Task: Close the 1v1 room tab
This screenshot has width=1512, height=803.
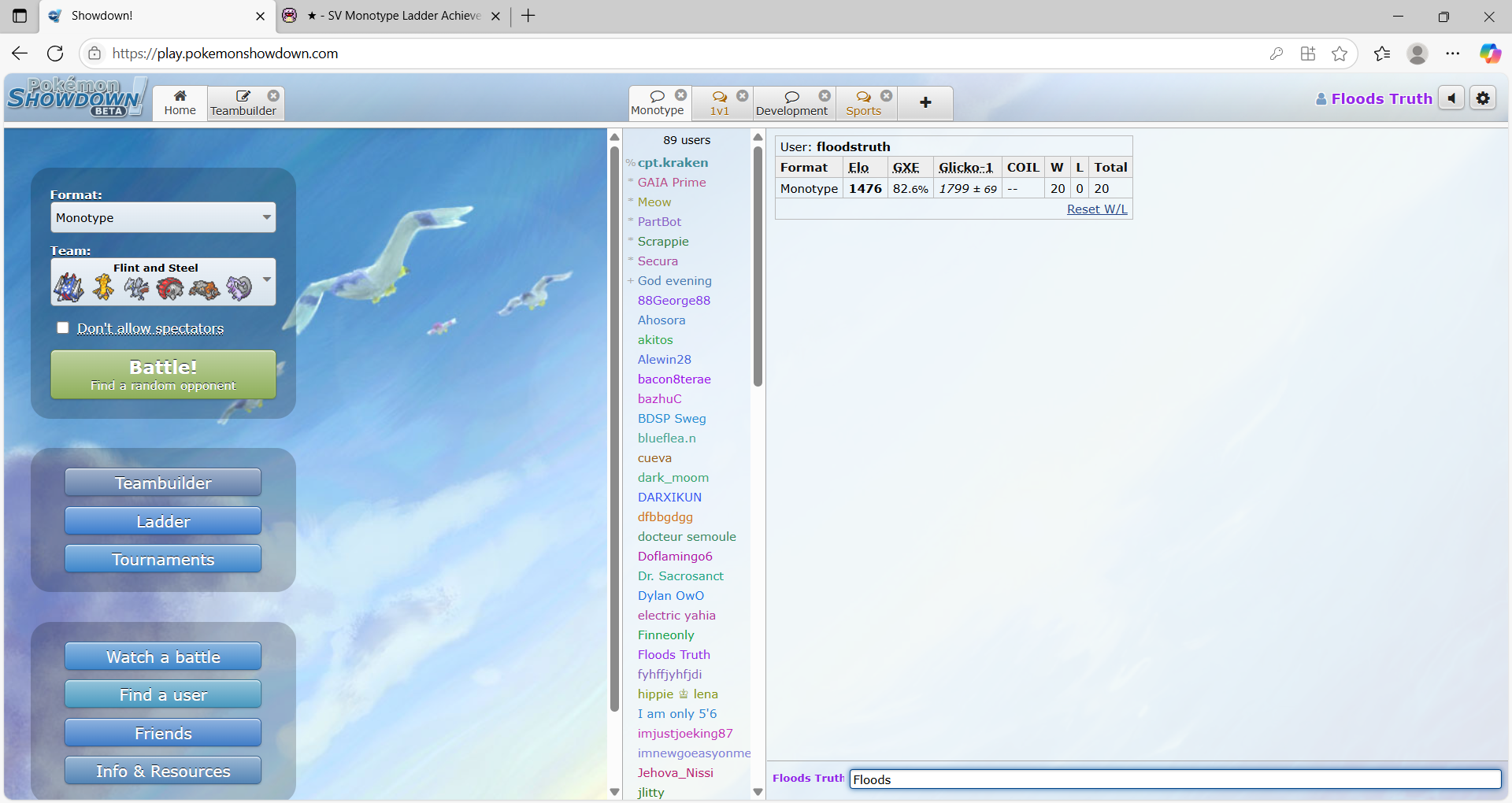Action: point(743,95)
